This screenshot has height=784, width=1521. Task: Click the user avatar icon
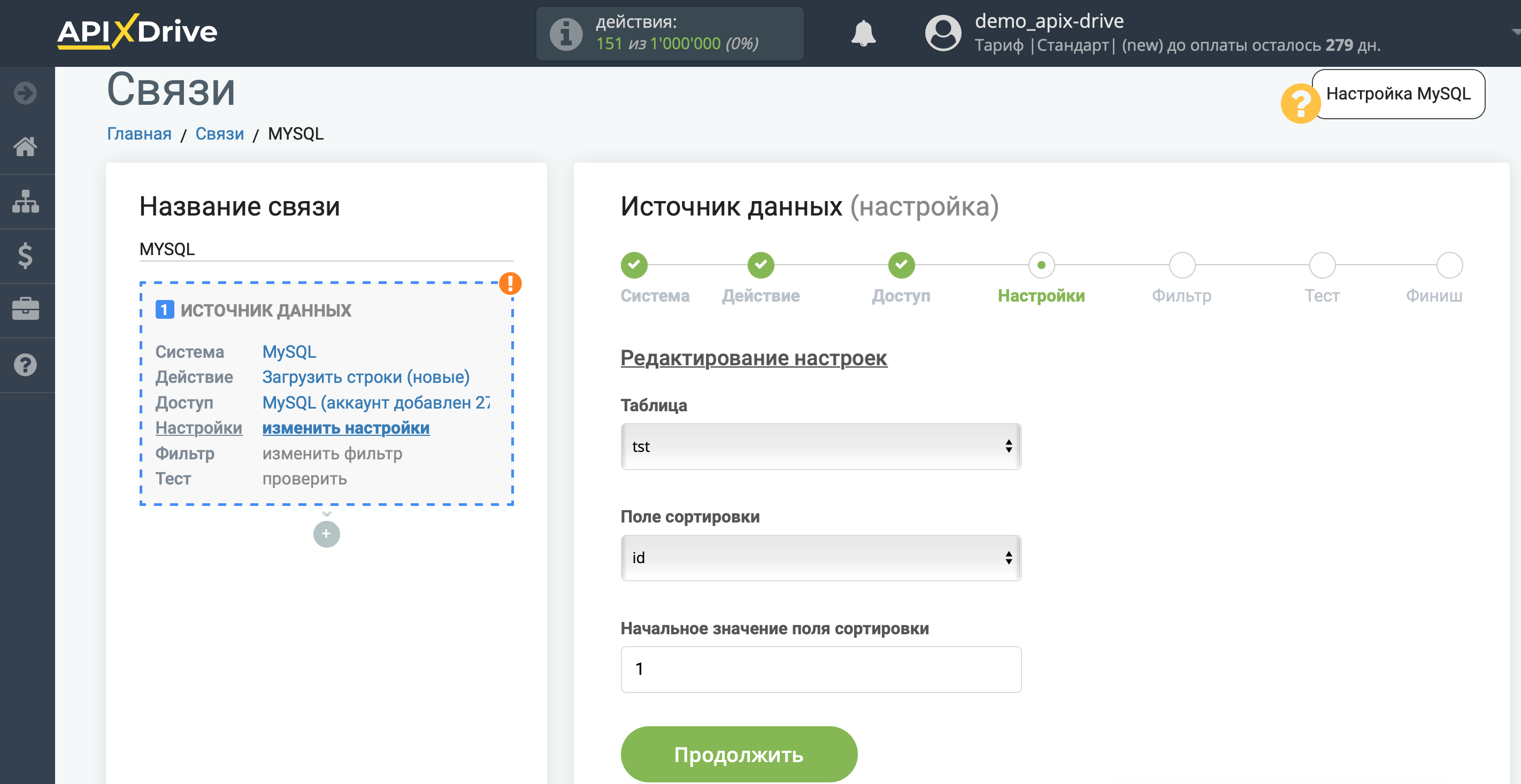943,33
